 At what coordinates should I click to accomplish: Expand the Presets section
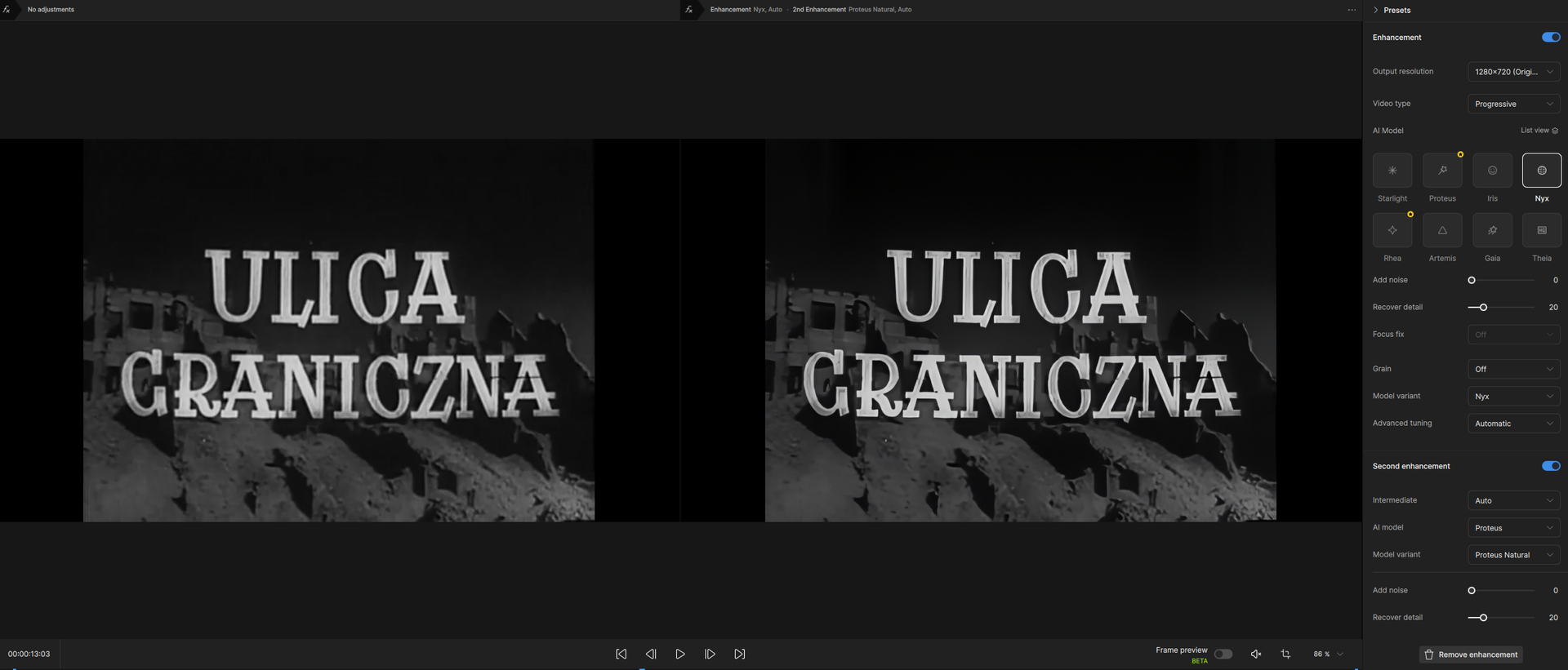coord(1392,10)
